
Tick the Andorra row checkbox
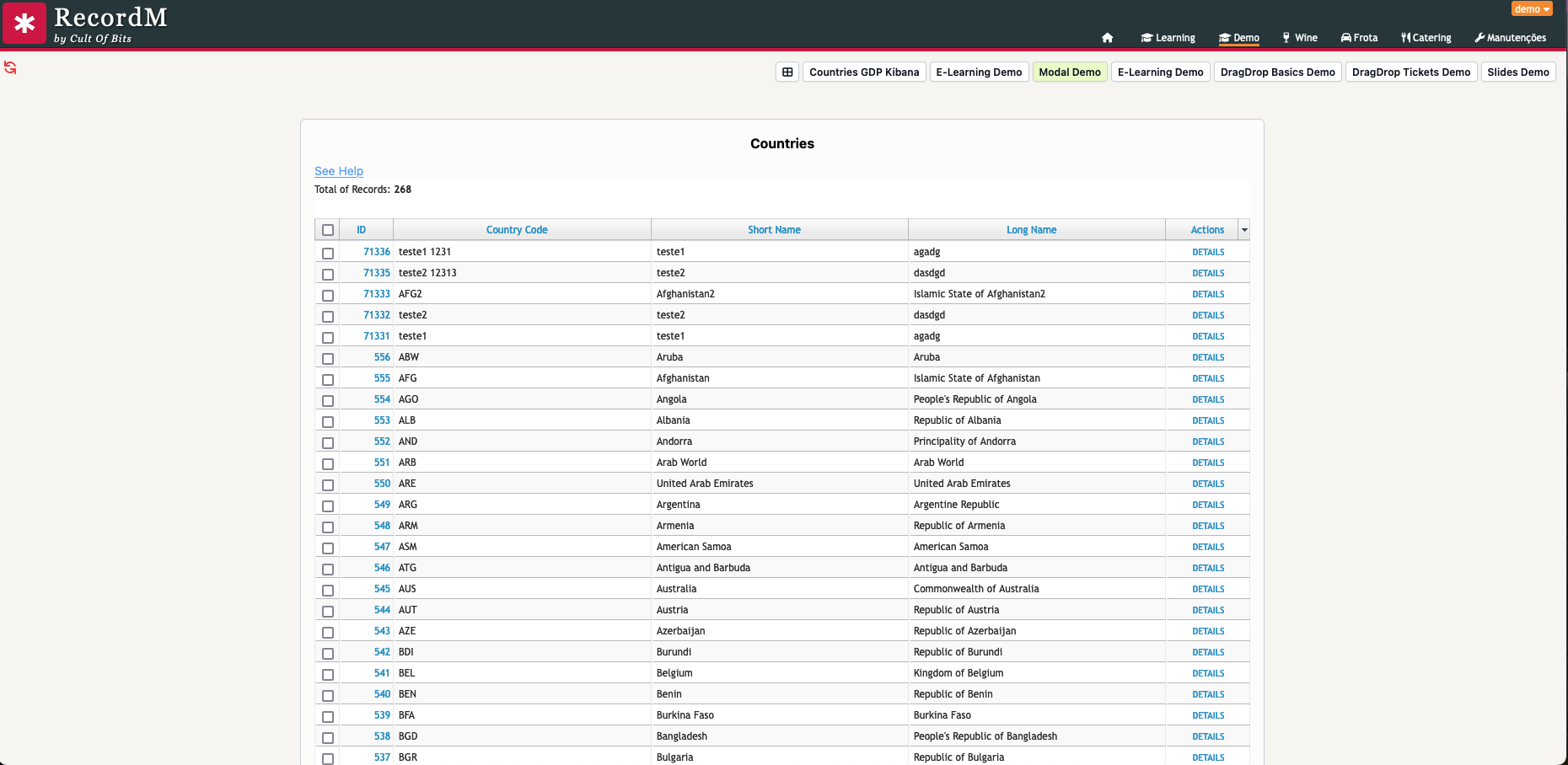pyautogui.click(x=328, y=442)
